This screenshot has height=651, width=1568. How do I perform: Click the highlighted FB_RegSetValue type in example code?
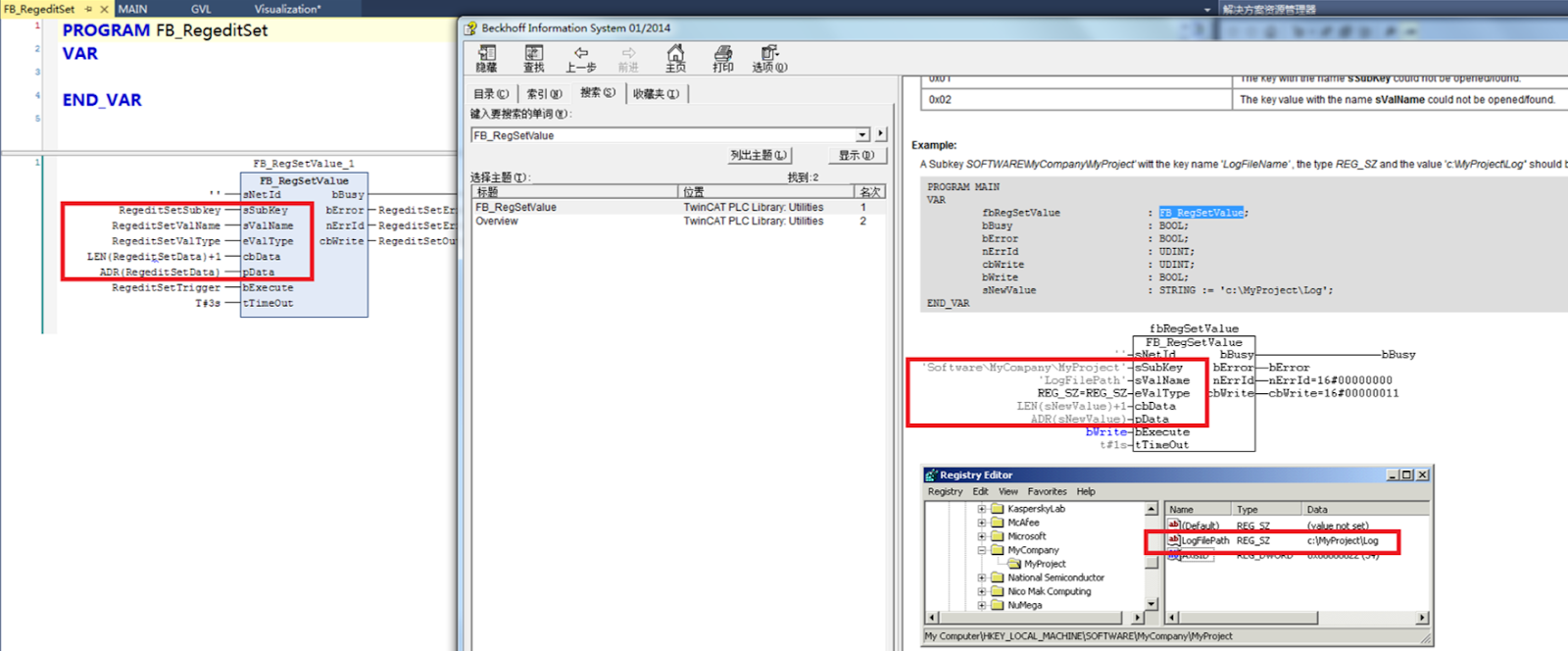coord(1201,213)
